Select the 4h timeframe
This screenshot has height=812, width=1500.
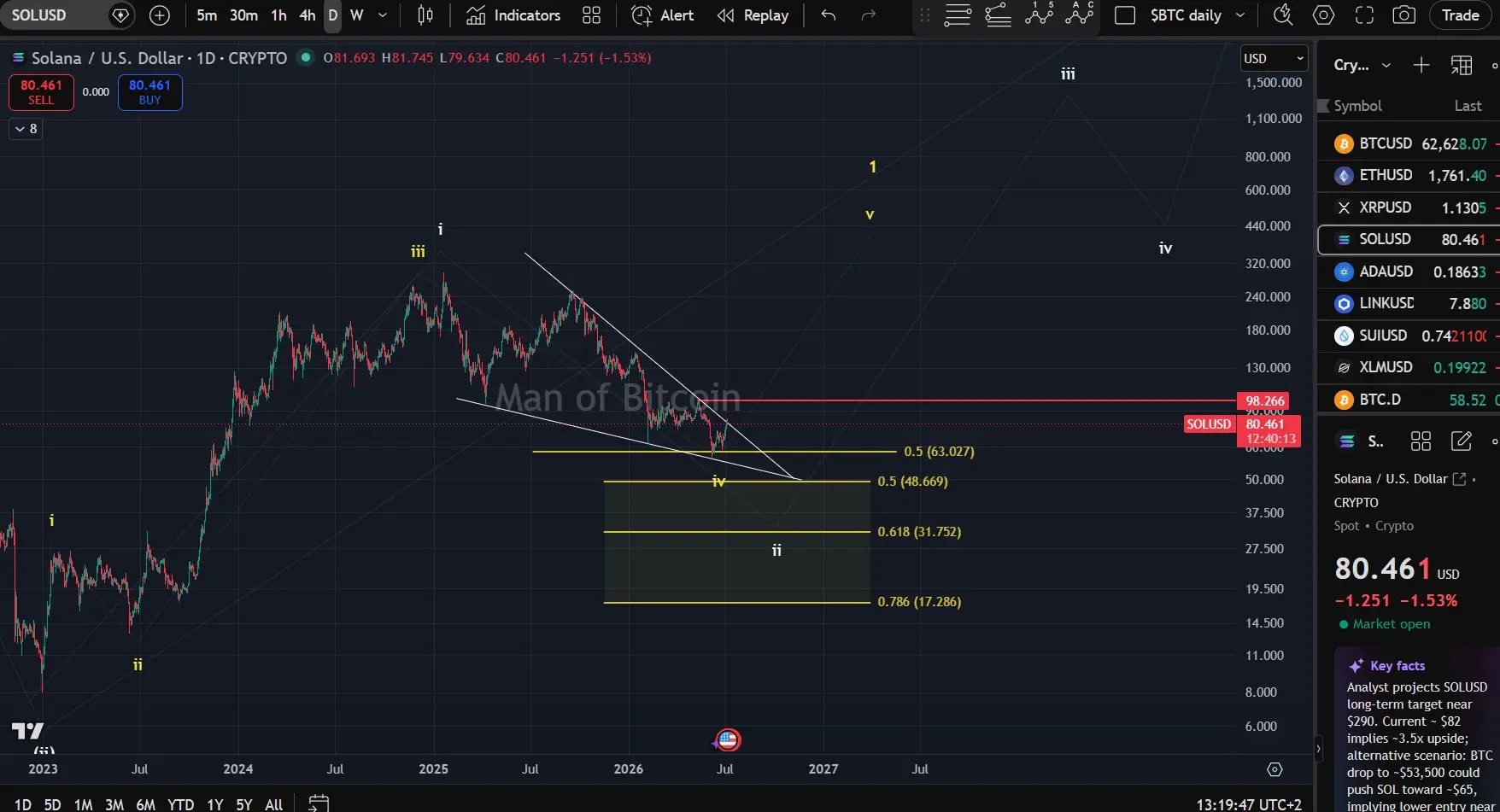point(308,15)
